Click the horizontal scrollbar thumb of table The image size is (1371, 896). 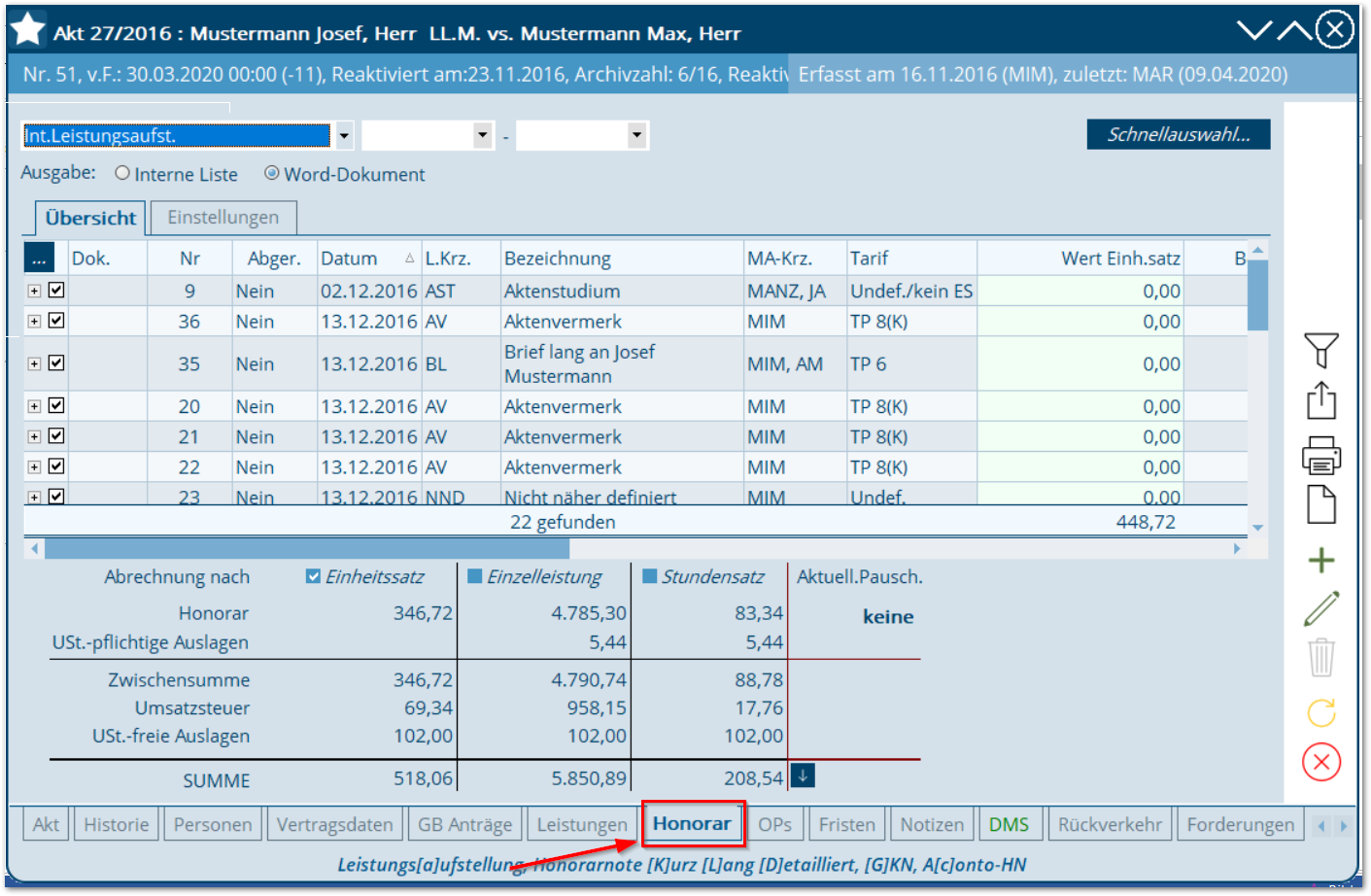307,548
